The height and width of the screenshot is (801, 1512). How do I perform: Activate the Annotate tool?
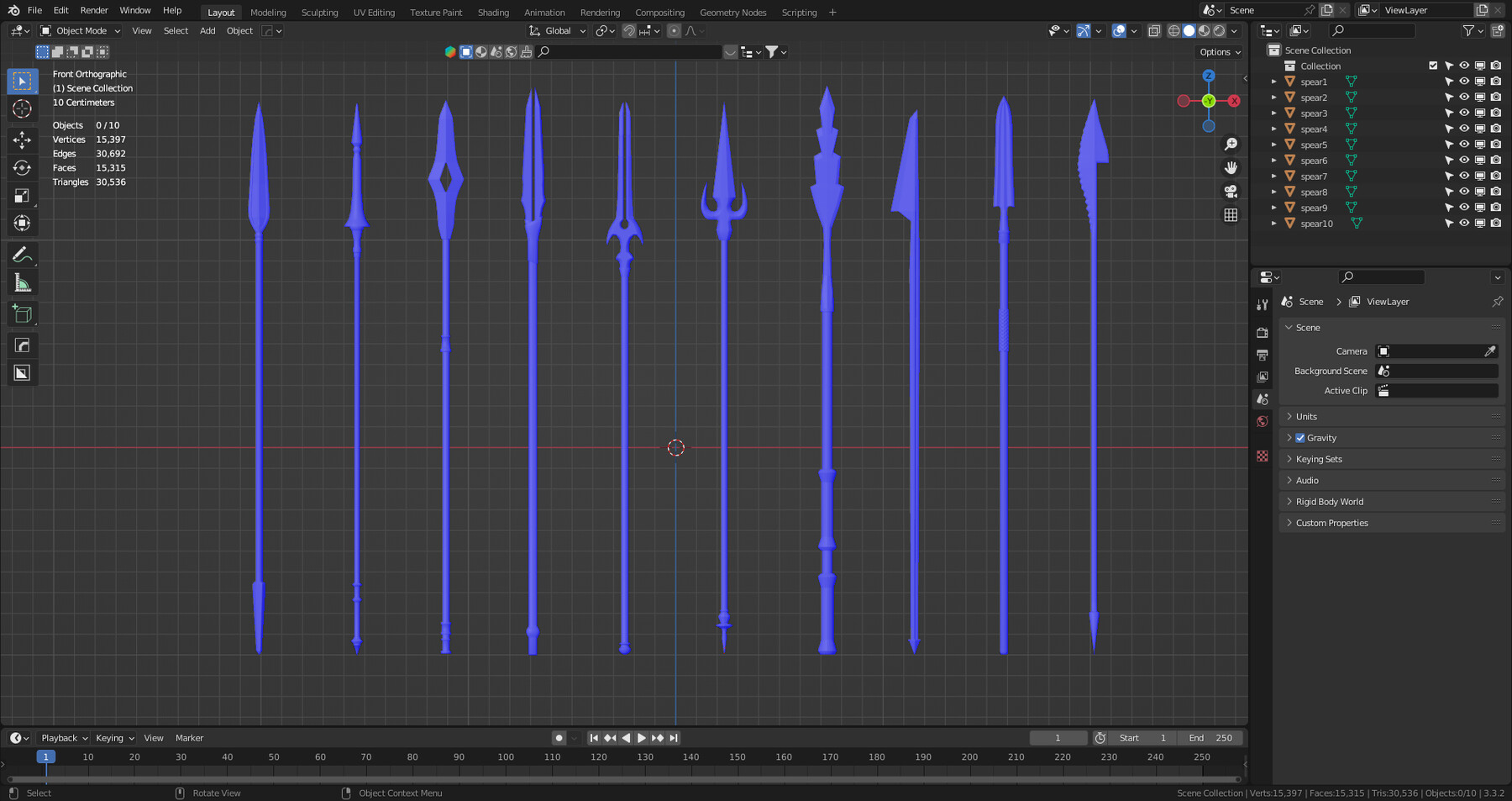tap(22, 254)
